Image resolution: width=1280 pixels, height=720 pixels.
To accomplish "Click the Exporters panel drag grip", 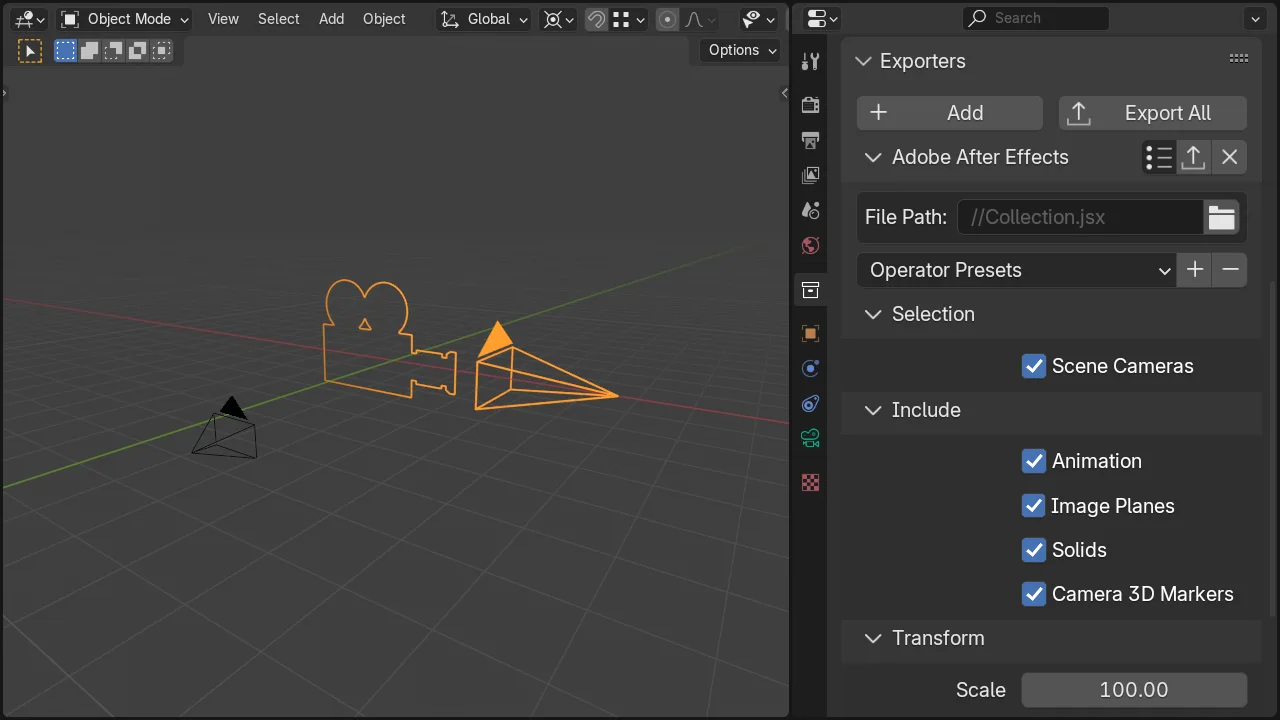I will [x=1239, y=59].
